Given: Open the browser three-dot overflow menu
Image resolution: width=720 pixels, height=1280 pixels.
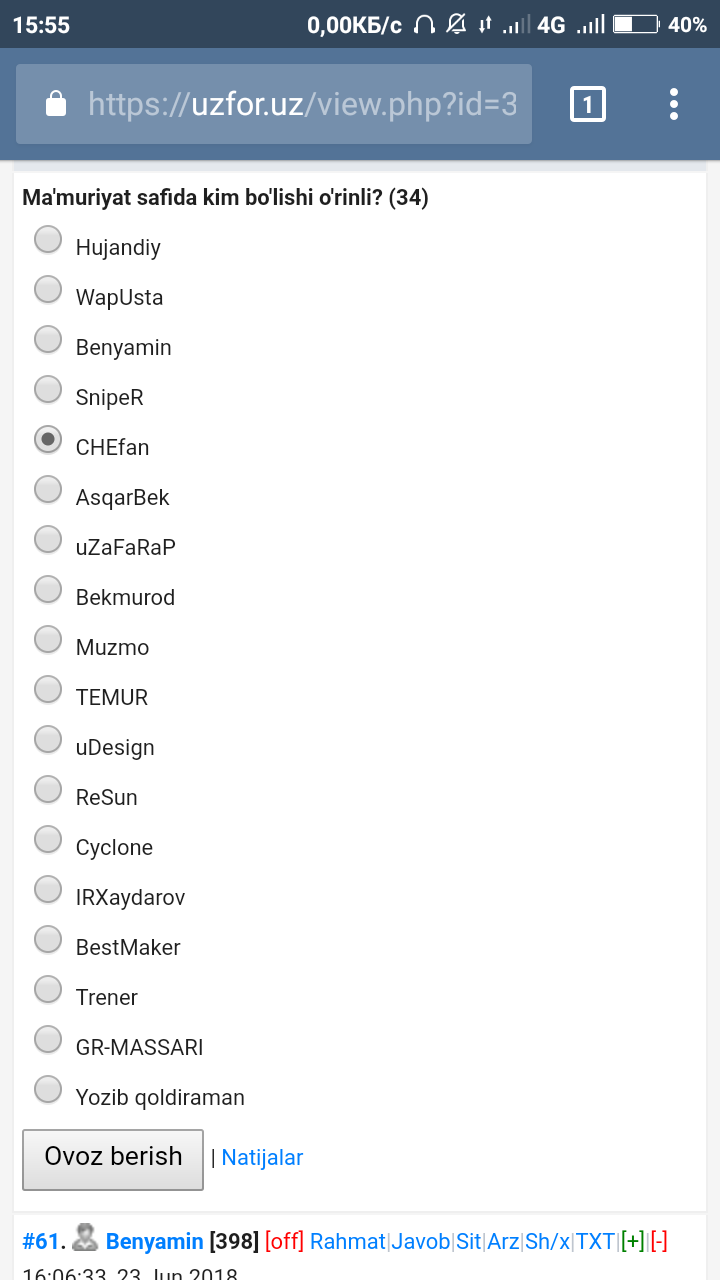Looking at the screenshot, I should click(674, 104).
